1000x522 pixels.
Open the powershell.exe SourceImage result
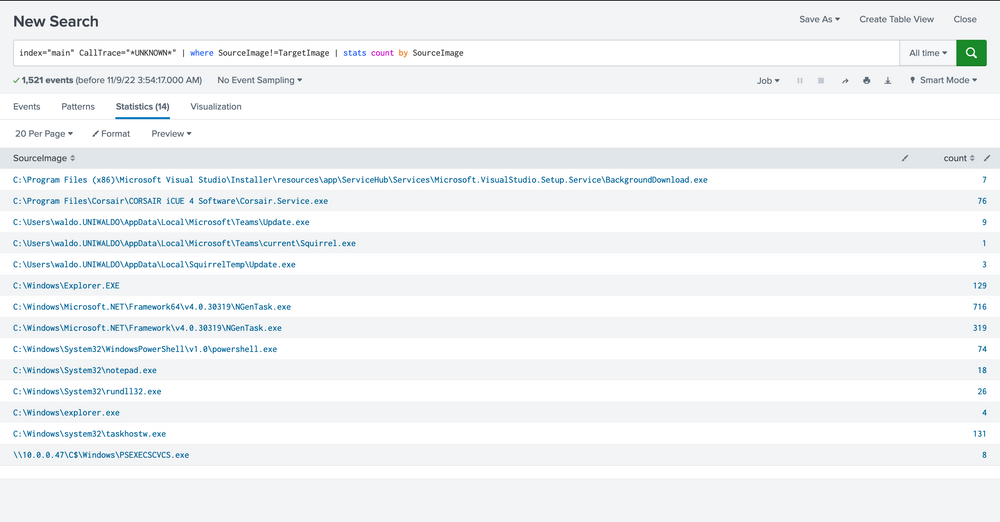145,349
